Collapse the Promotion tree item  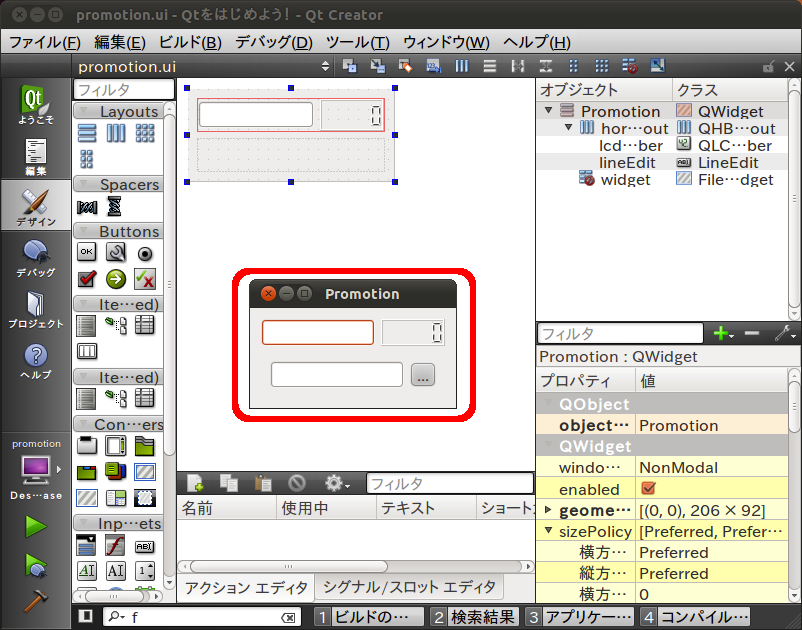(549, 111)
